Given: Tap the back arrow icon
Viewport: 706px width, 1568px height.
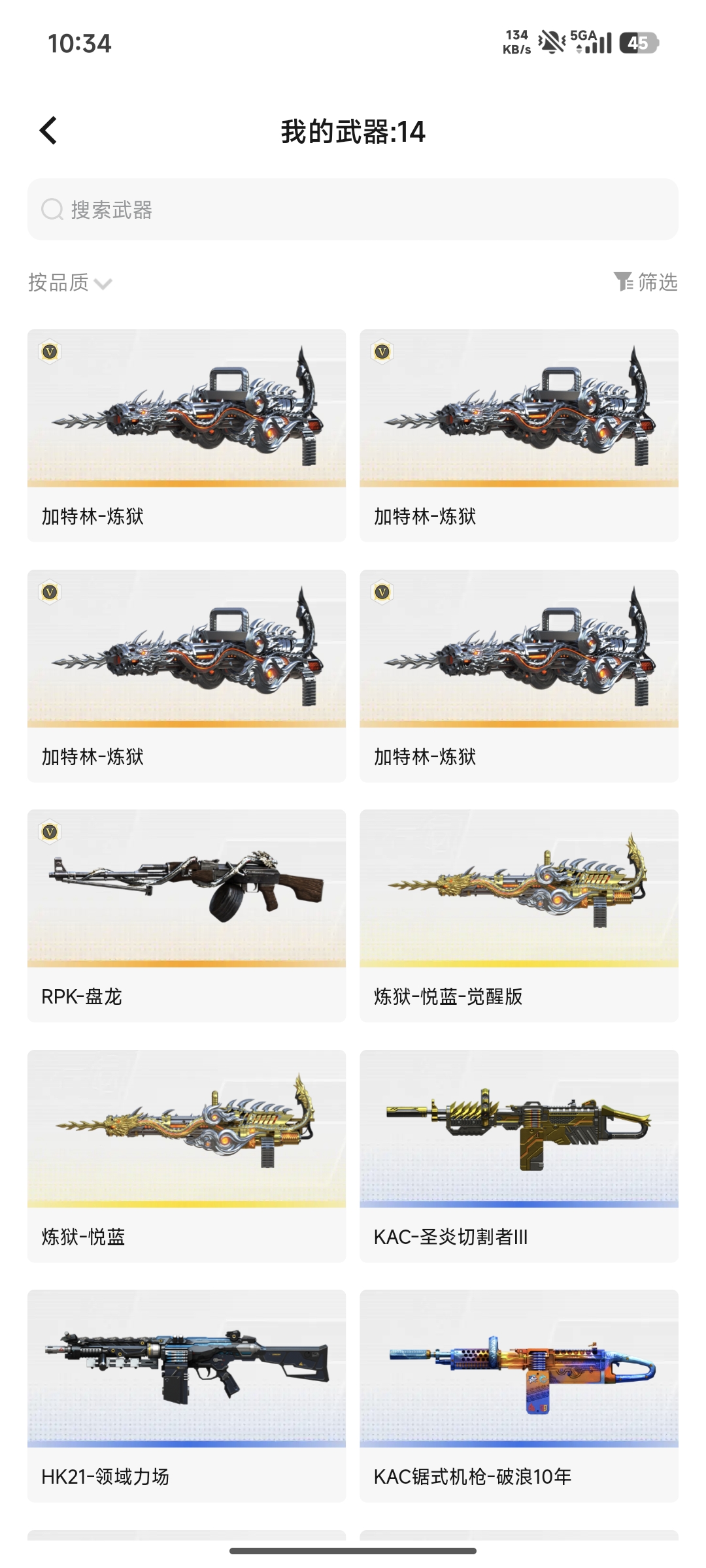Looking at the screenshot, I should pyautogui.click(x=49, y=131).
